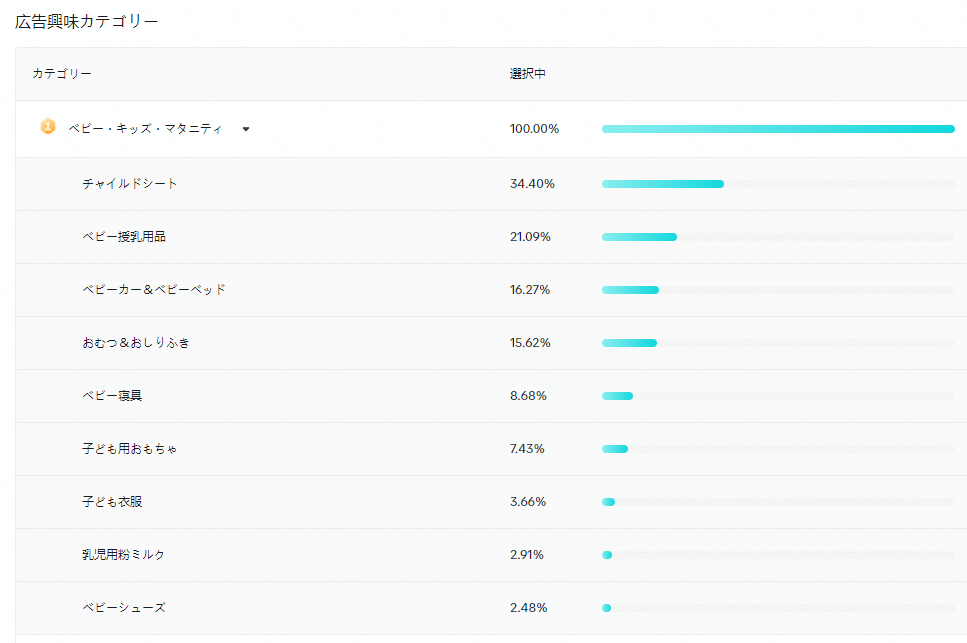
Task: Click the 子ども衣服 subcategory
Action: click(112, 502)
